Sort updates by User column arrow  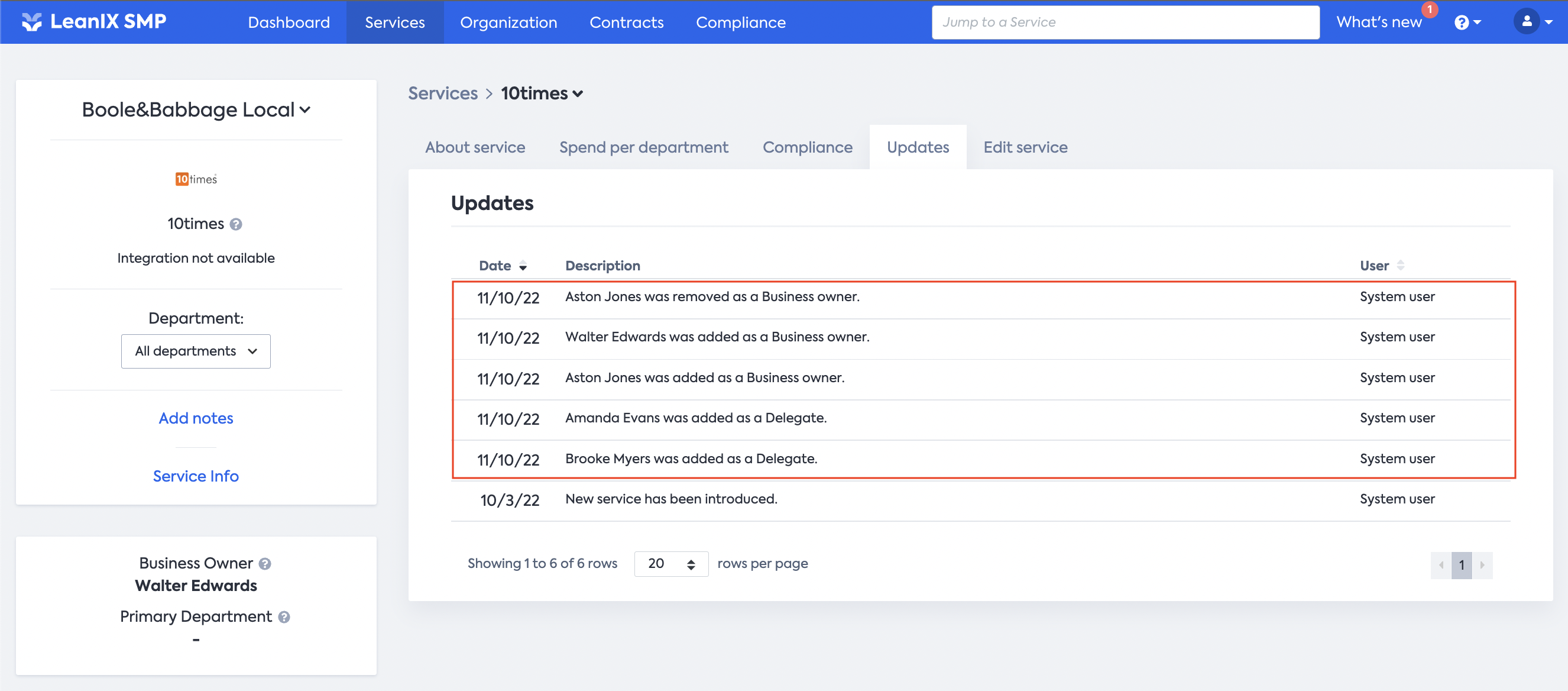[1401, 266]
